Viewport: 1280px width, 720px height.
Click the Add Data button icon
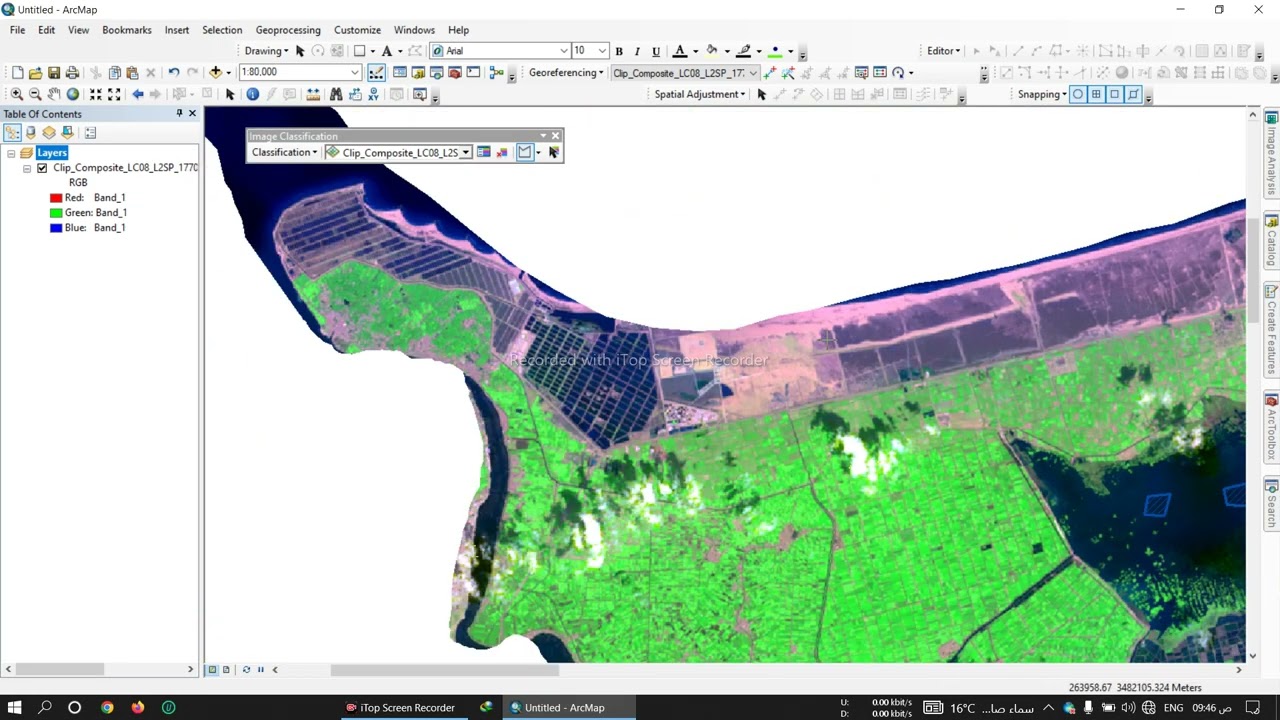[x=215, y=72]
